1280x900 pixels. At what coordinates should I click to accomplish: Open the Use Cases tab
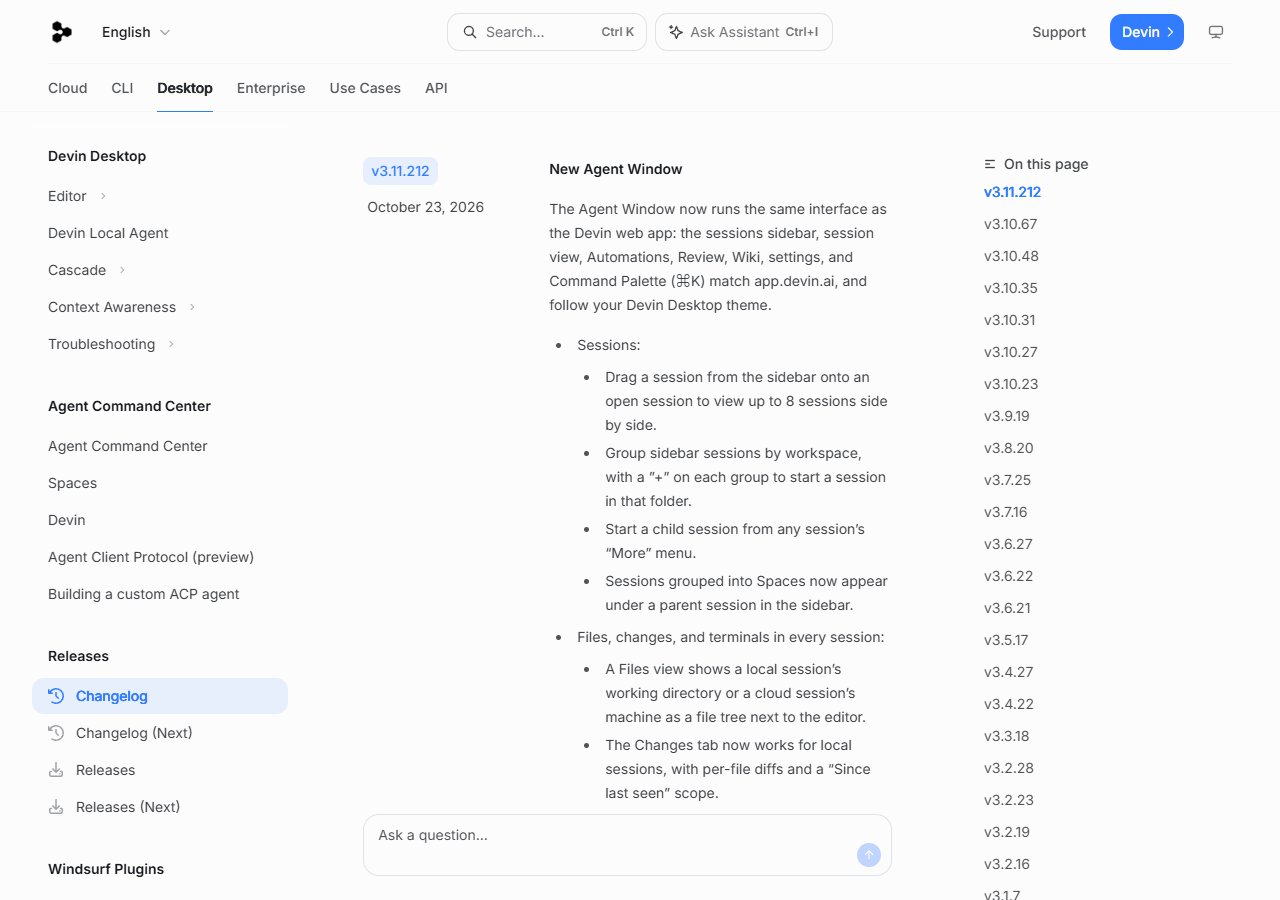point(365,88)
